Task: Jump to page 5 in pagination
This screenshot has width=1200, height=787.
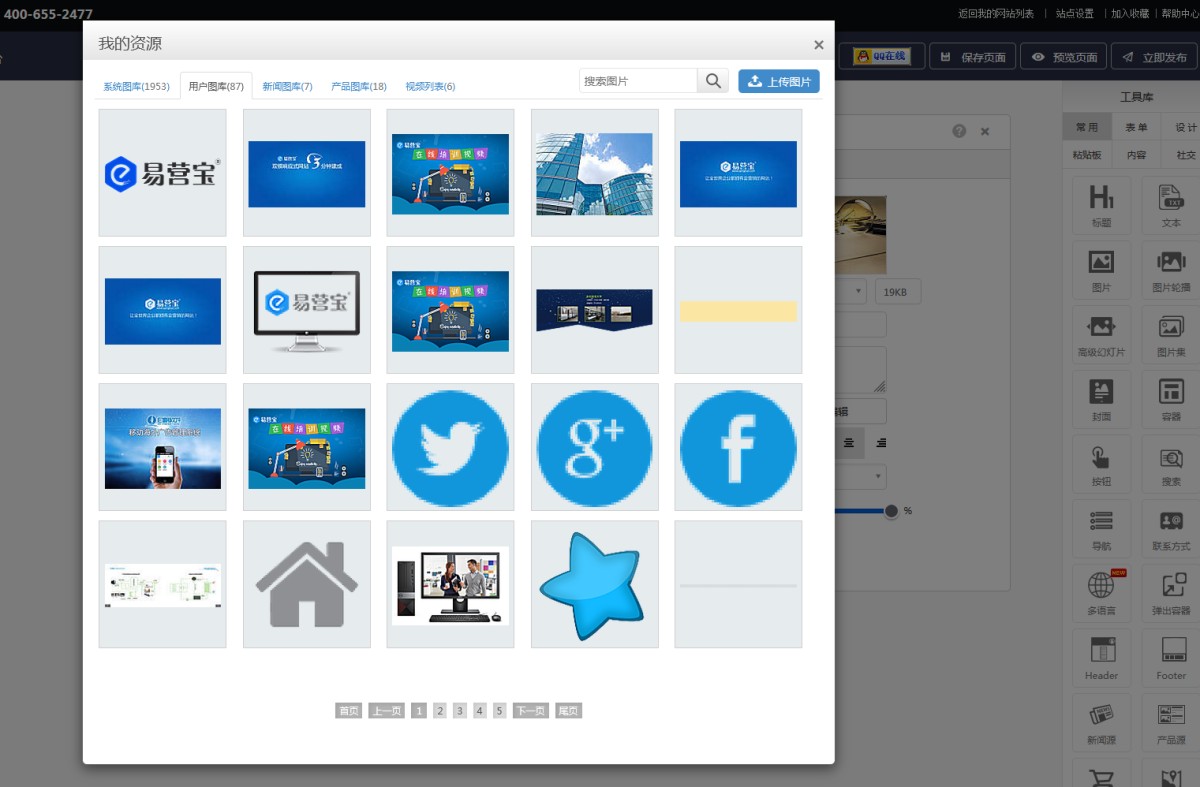Action: (x=500, y=711)
